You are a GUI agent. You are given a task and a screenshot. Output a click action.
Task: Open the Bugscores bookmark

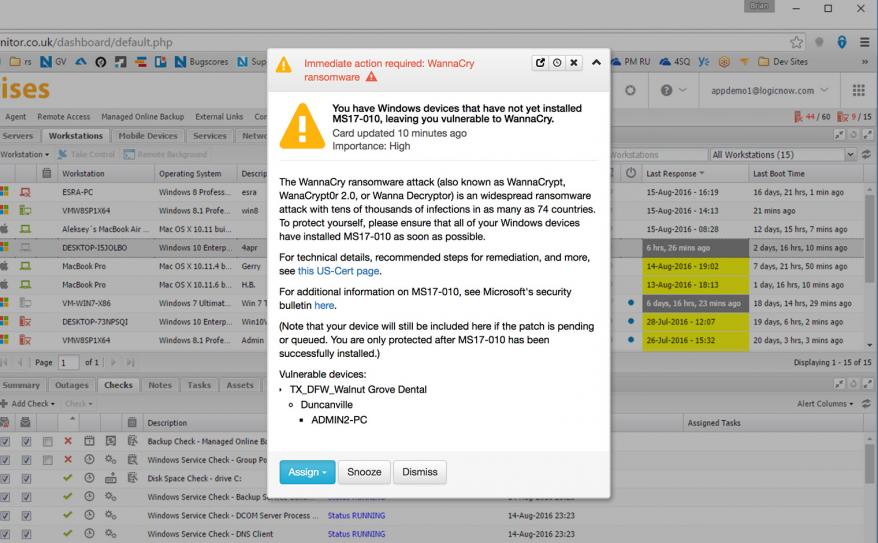(201, 62)
